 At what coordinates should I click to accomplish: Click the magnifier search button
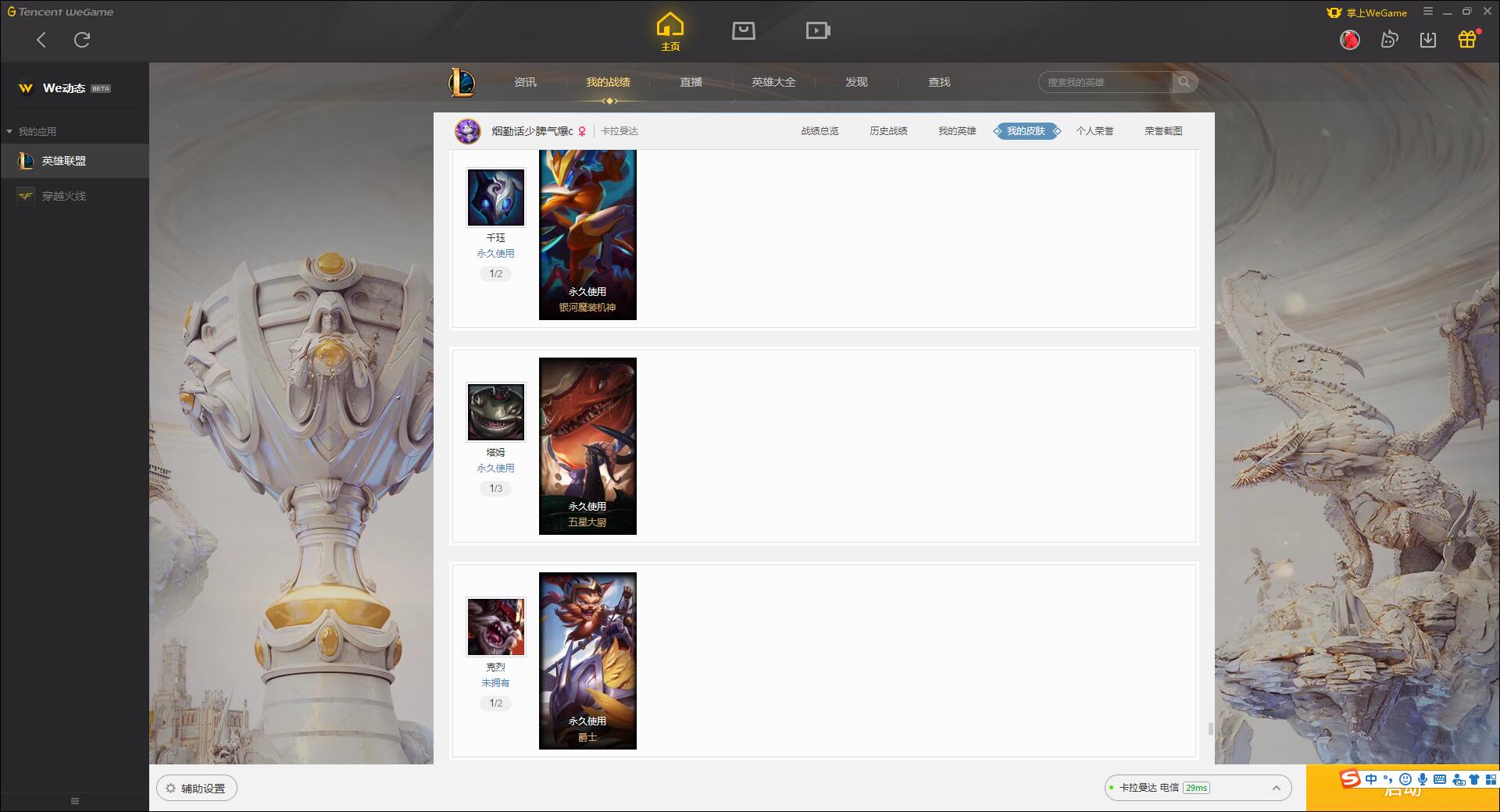[x=1184, y=82]
